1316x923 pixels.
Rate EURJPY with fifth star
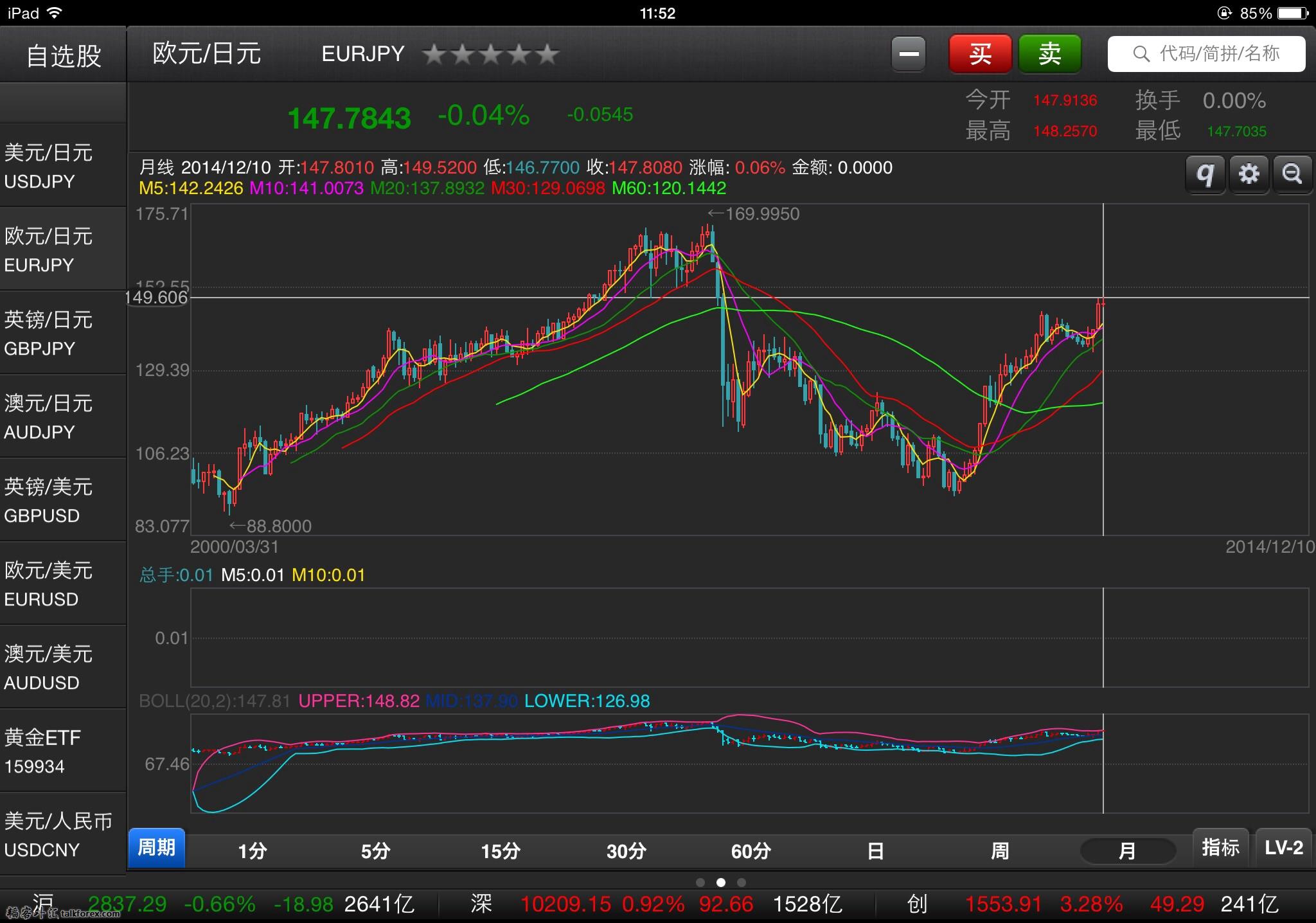[547, 54]
